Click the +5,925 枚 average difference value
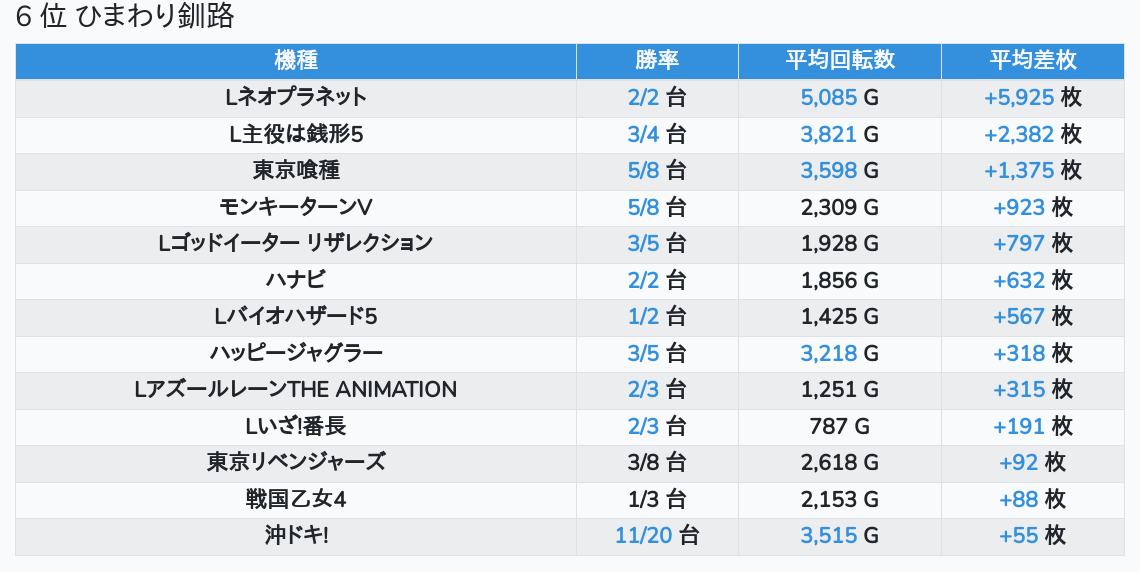The height and width of the screenshot is (572, 1140). pos(1033,98)
